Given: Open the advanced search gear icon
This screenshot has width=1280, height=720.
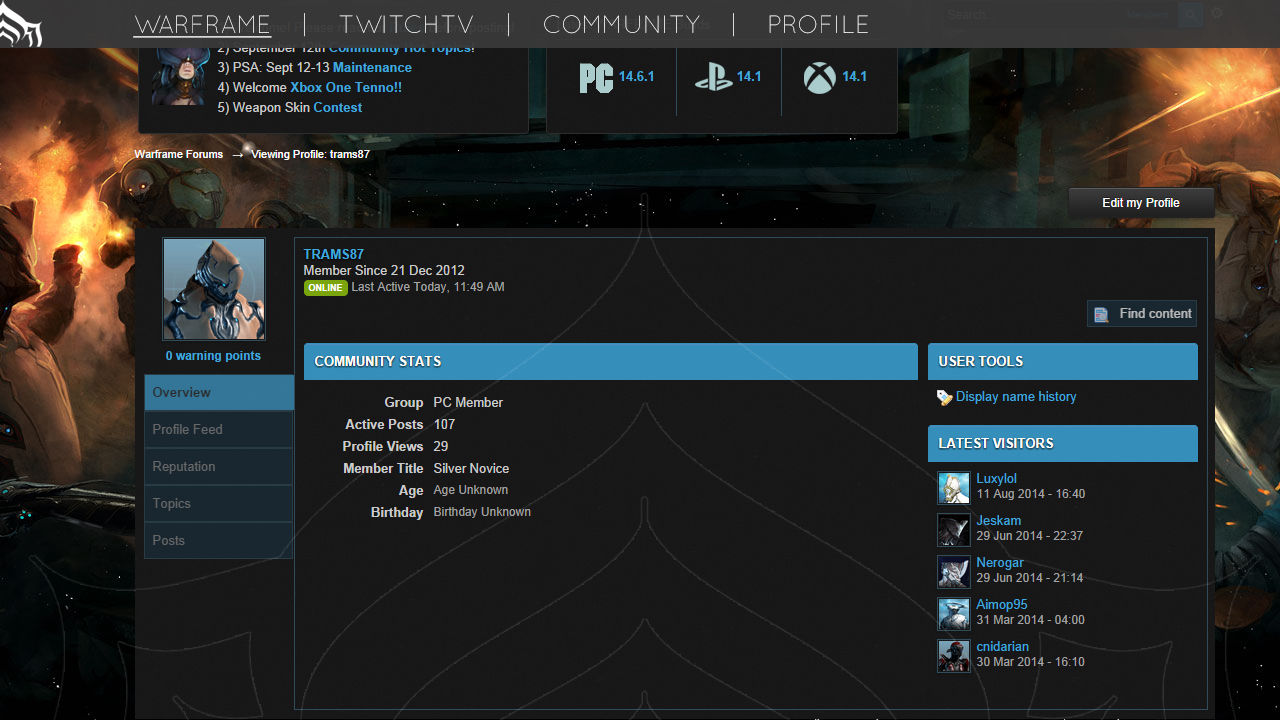Looking at the screenshot, I should click(x=1217, y=14).
